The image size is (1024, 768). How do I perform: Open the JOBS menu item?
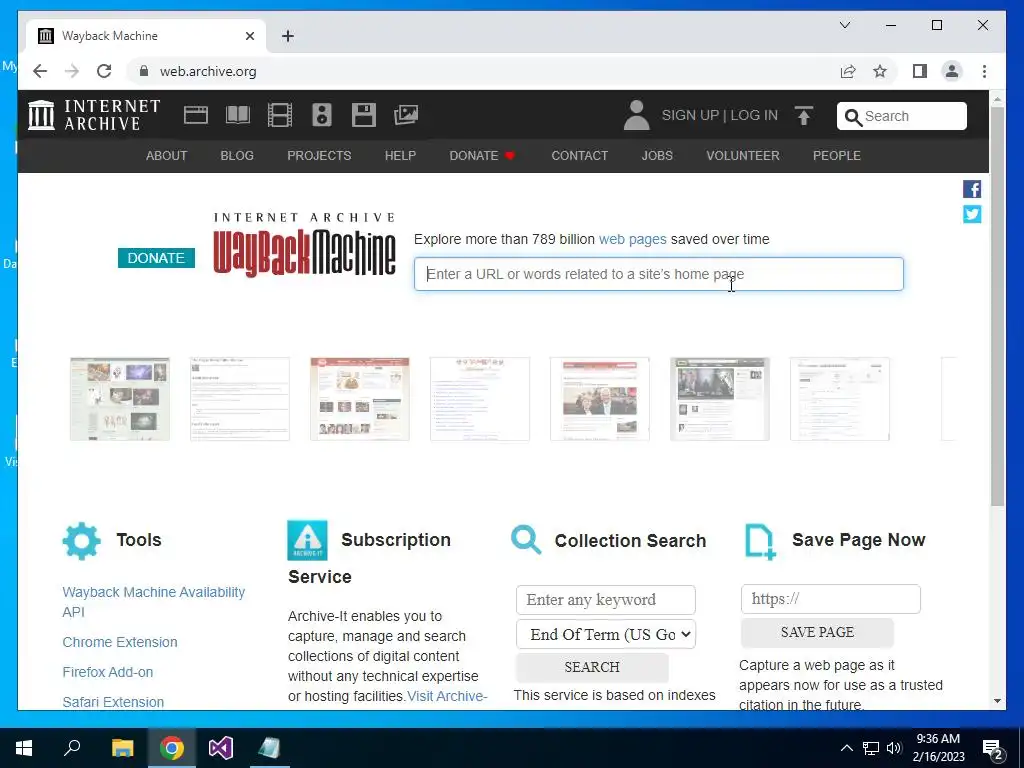click(657, 155)
